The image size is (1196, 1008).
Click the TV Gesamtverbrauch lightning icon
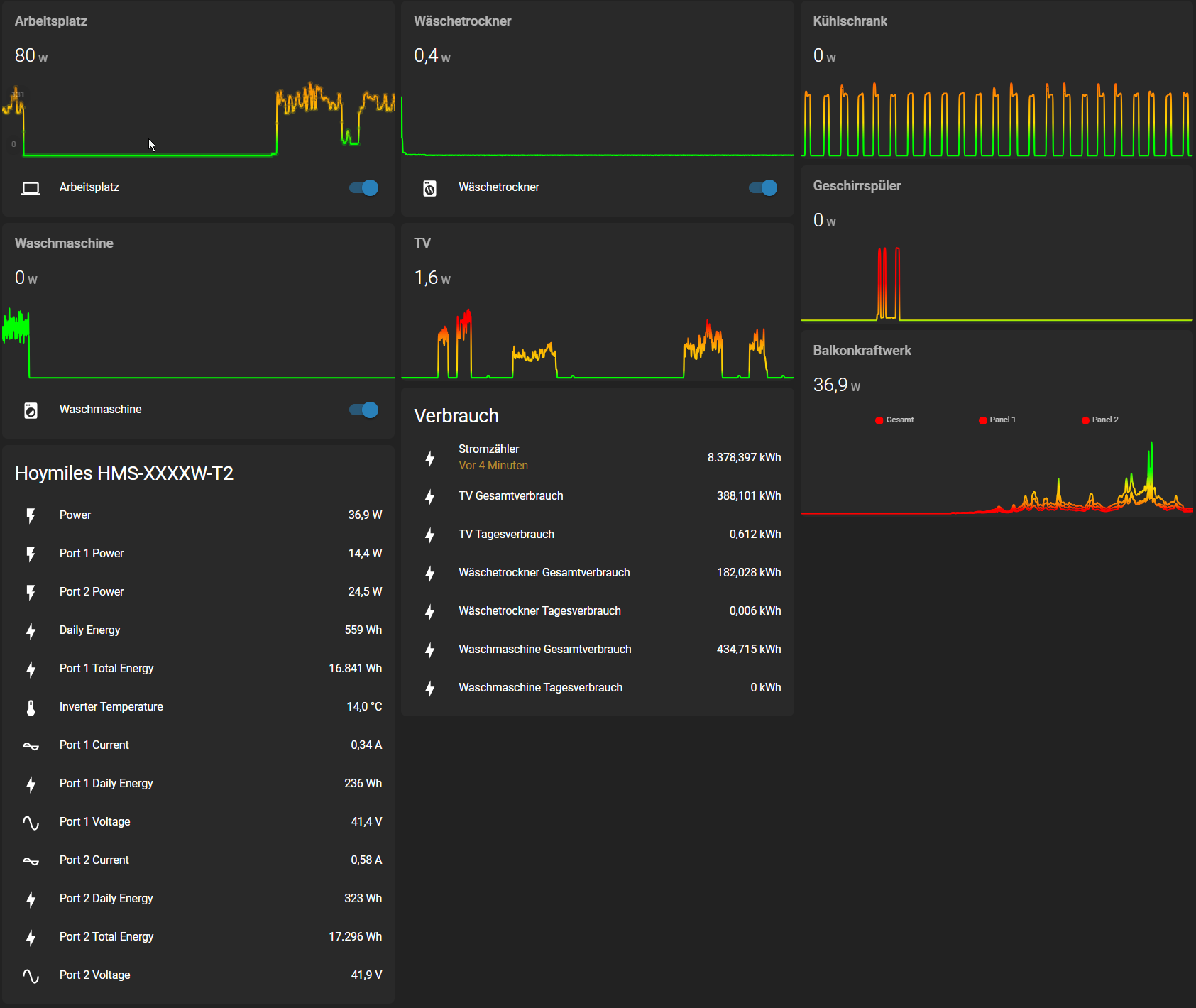[429, 496]
